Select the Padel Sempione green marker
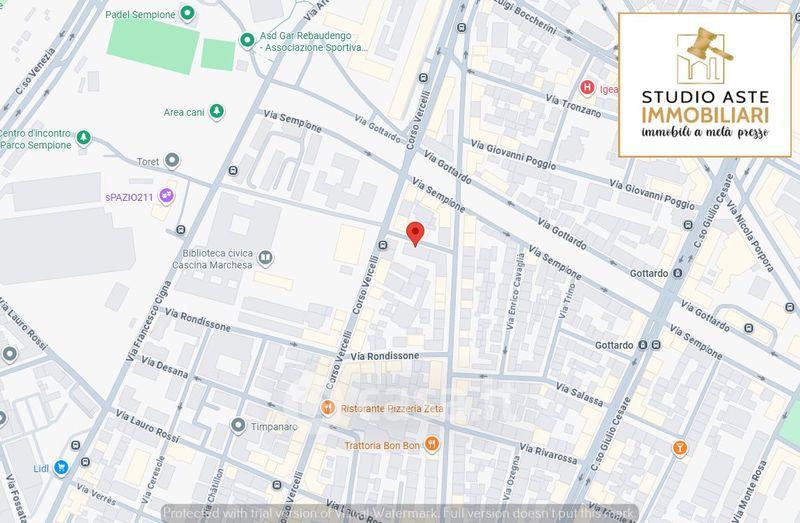 click(x=186, y=14)
